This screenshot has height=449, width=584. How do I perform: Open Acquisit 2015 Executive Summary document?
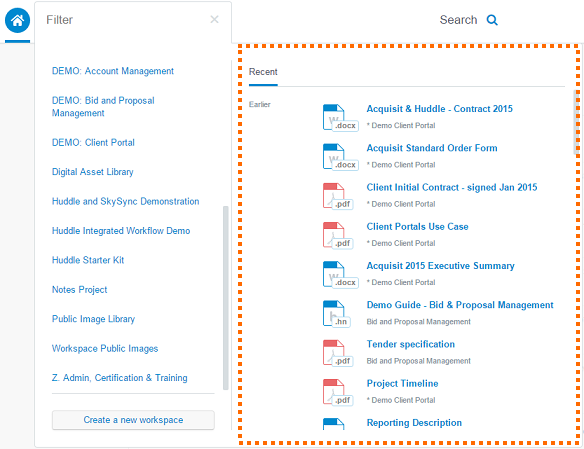(441, 266)
